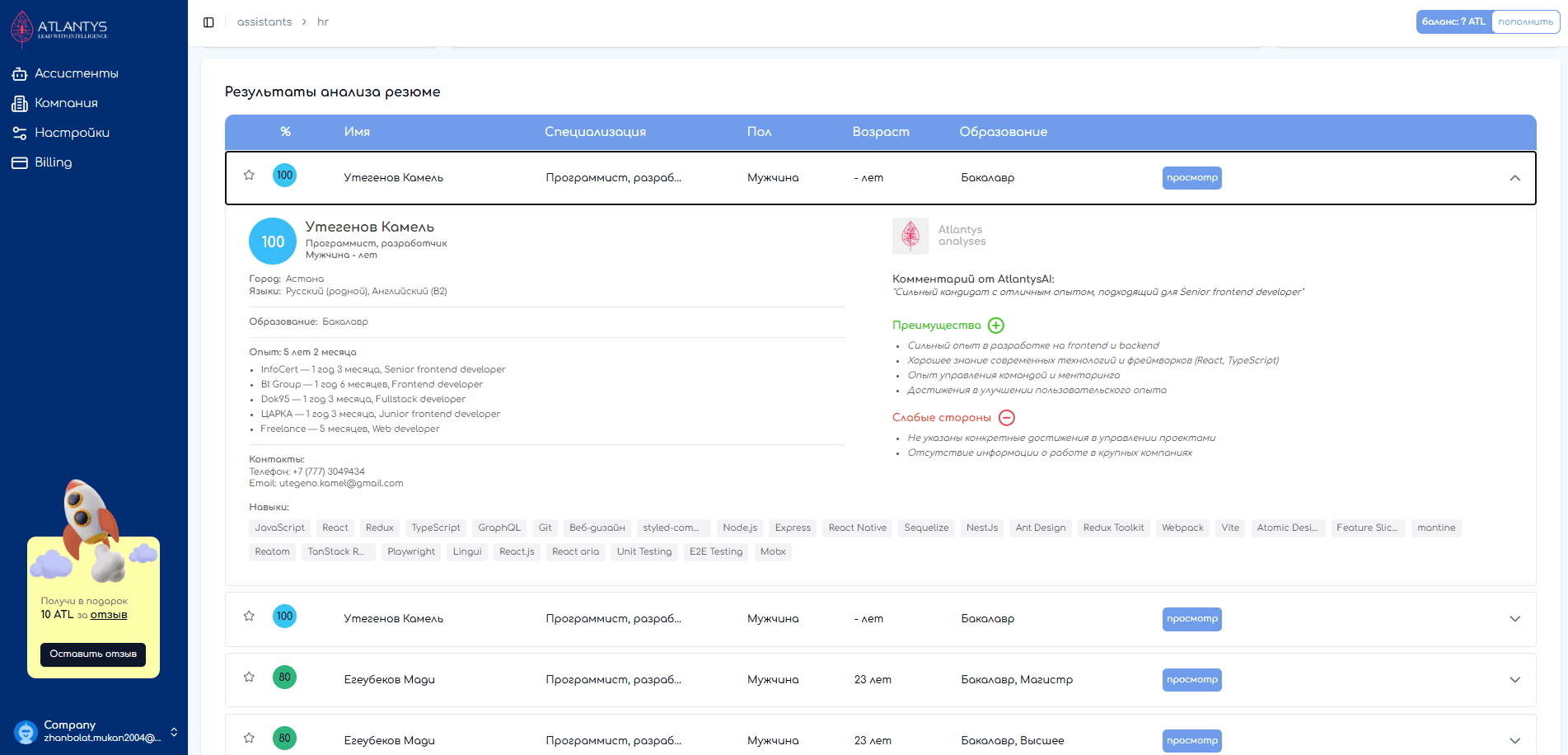Click the mantine skill tag
The height and width of the screenshot is (755, 1568).
1436,528
